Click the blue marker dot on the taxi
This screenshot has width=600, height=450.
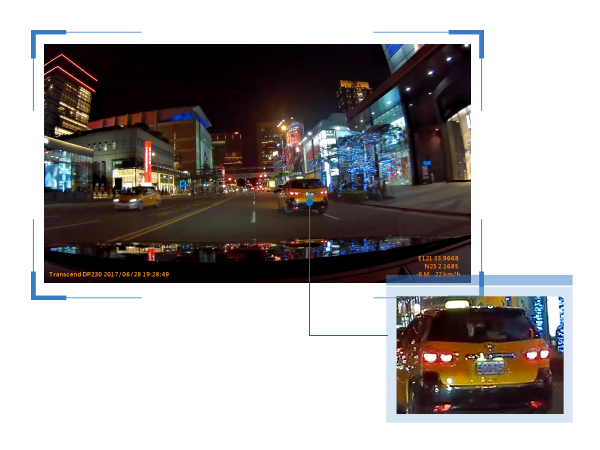pos(310,201)
